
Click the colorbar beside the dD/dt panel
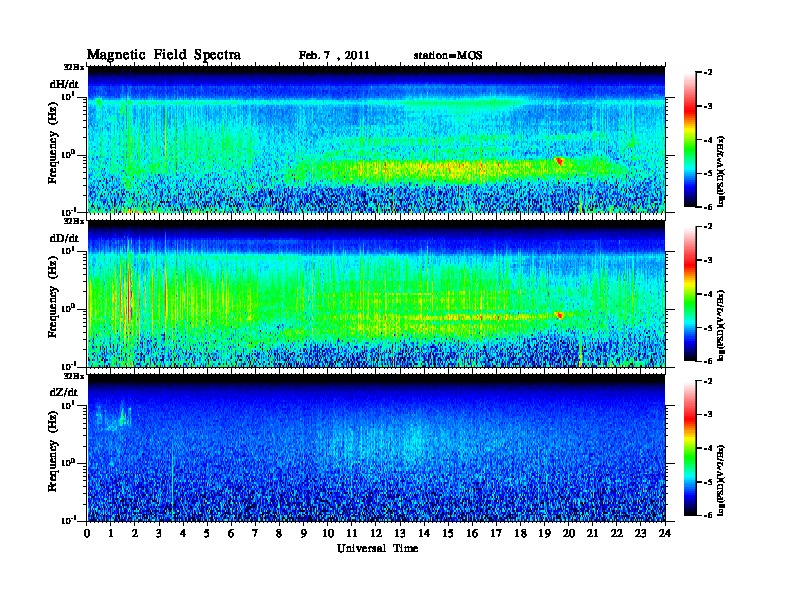pos(690,293)
